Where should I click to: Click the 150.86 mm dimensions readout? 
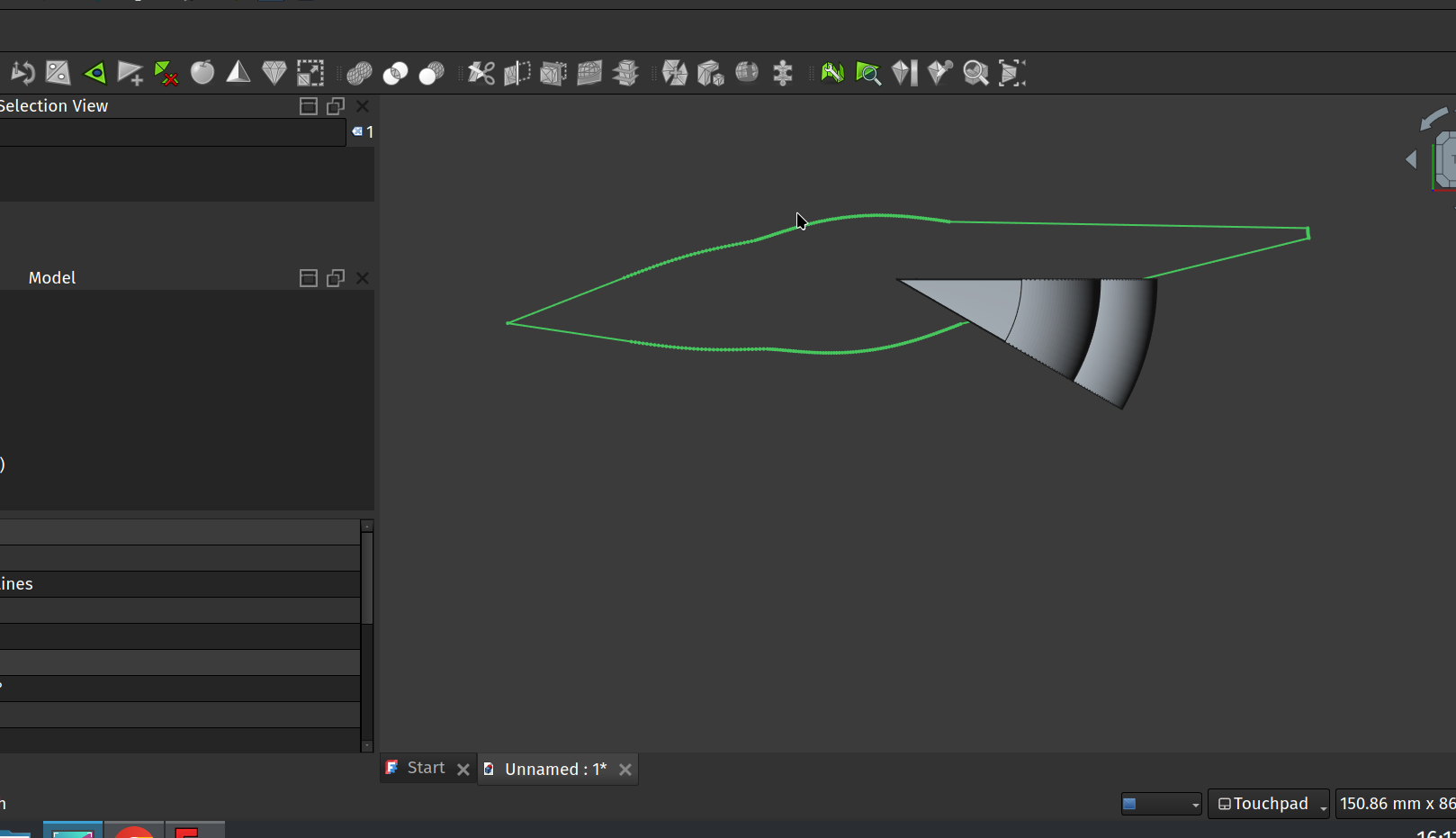click(1396, 804)
